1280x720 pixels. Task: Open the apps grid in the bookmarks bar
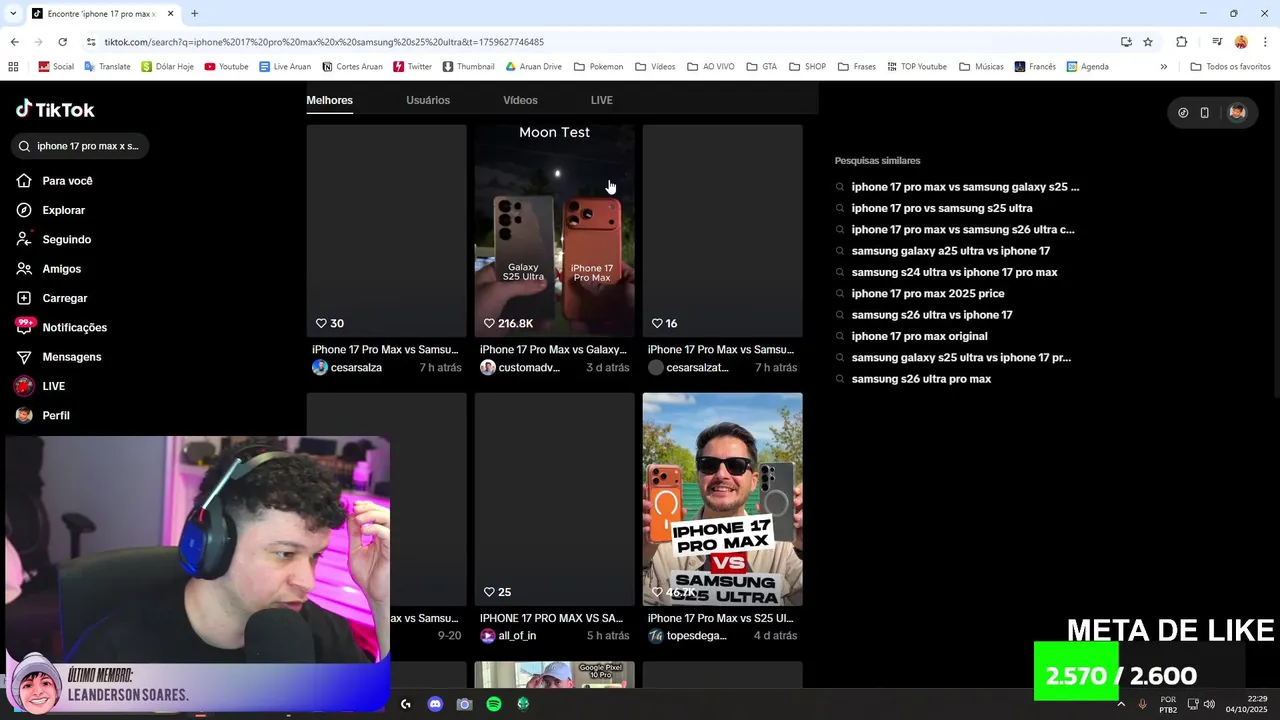pos(13,67)
